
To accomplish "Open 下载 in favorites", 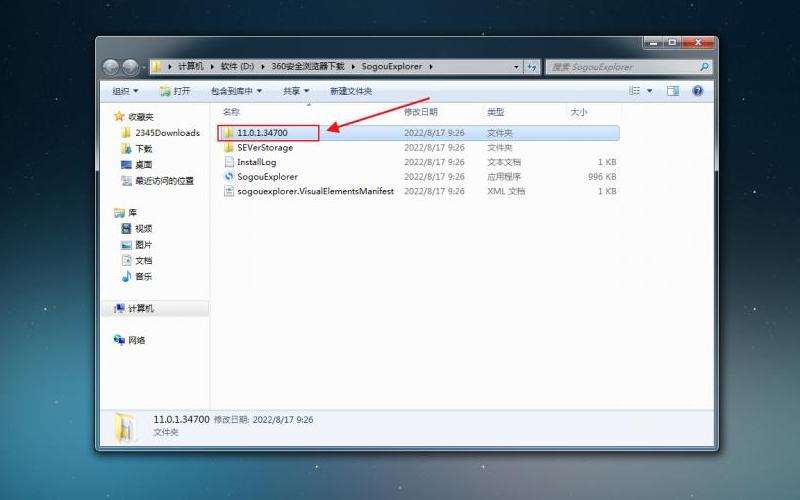I will [137, 148].
